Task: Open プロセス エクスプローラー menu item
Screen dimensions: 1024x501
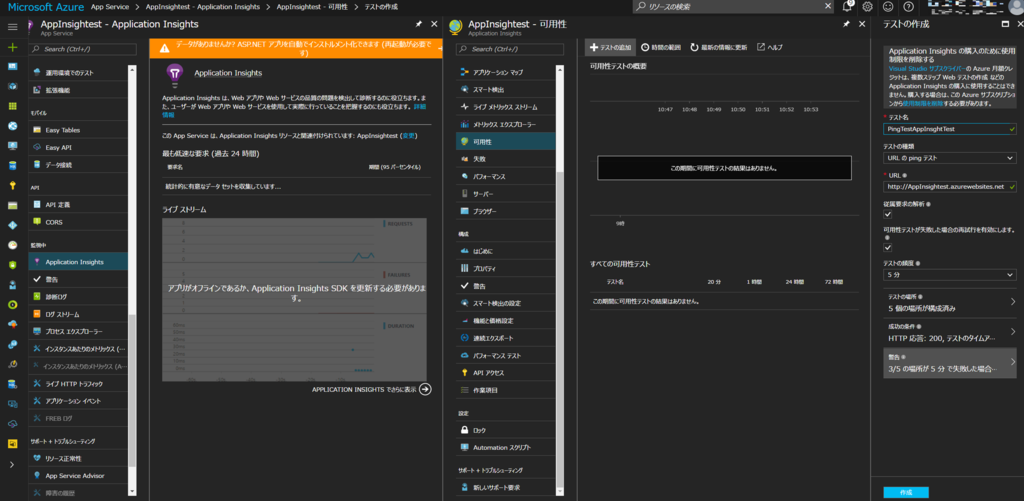Action: (78, 332)
